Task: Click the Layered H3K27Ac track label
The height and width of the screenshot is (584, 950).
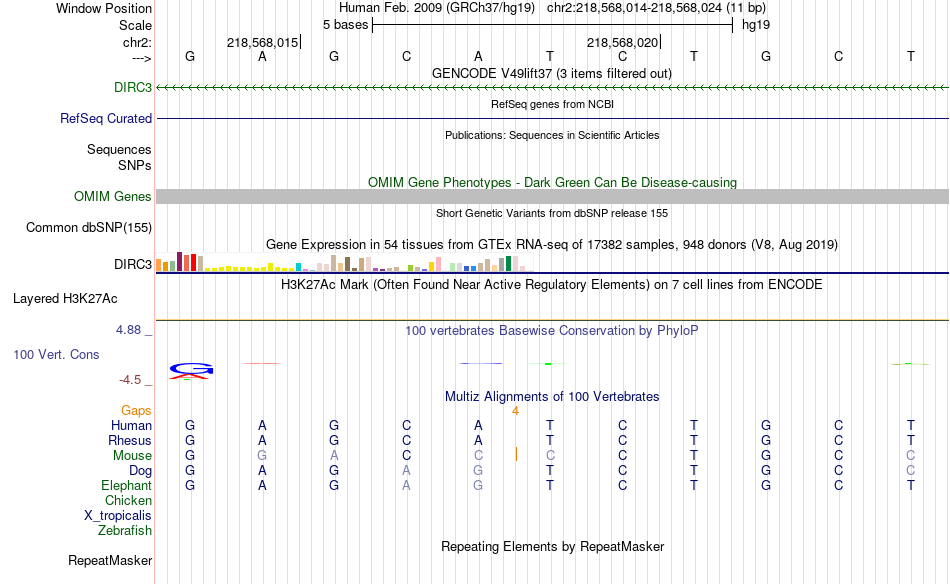Action: [65, 299]
